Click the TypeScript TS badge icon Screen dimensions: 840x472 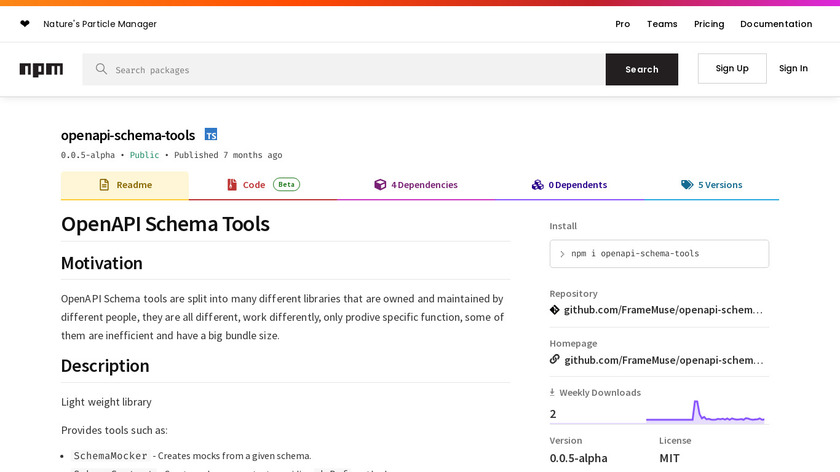click(211, 134)
